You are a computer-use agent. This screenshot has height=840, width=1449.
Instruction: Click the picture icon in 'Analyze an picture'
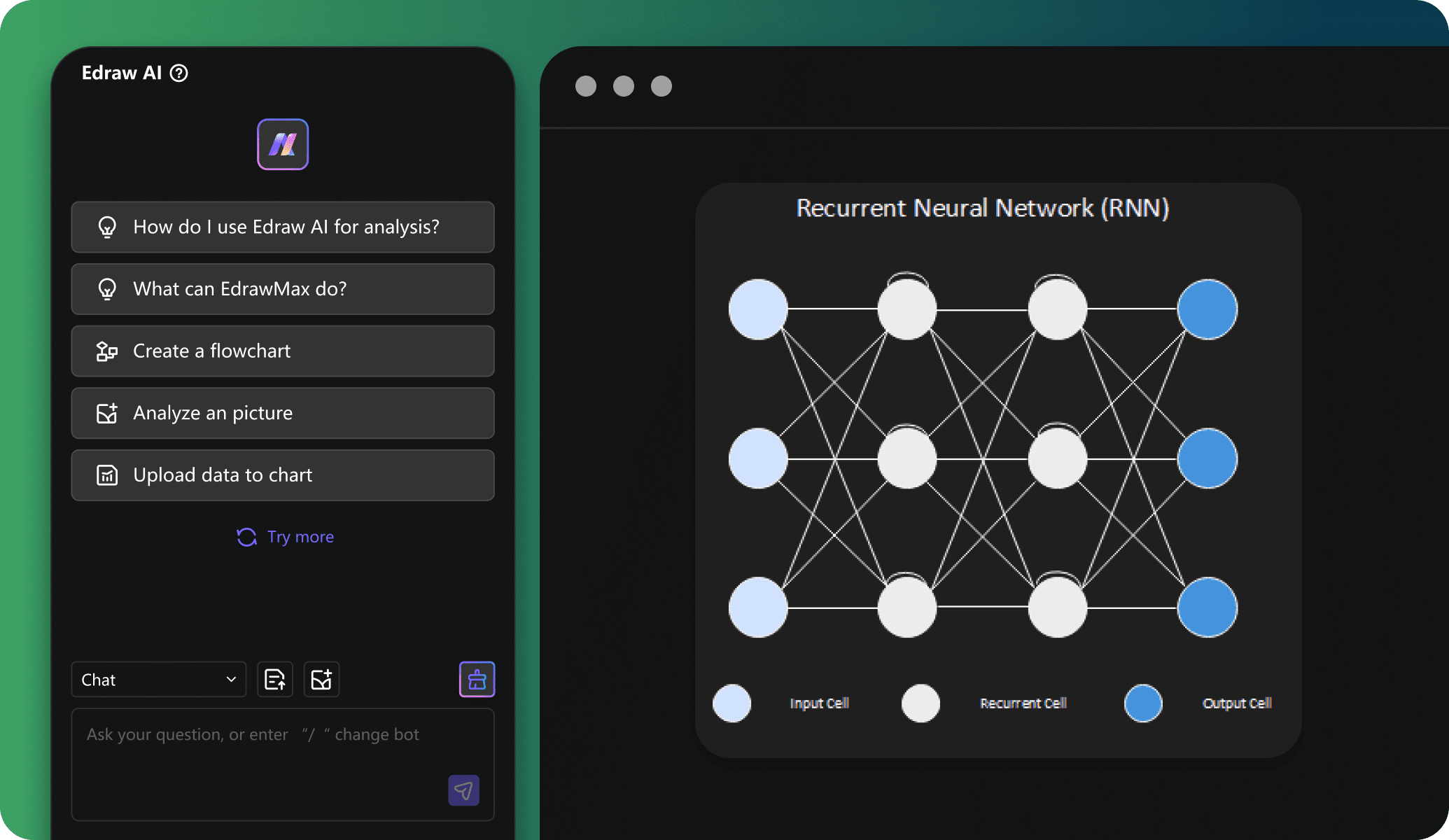click(107, 413)
